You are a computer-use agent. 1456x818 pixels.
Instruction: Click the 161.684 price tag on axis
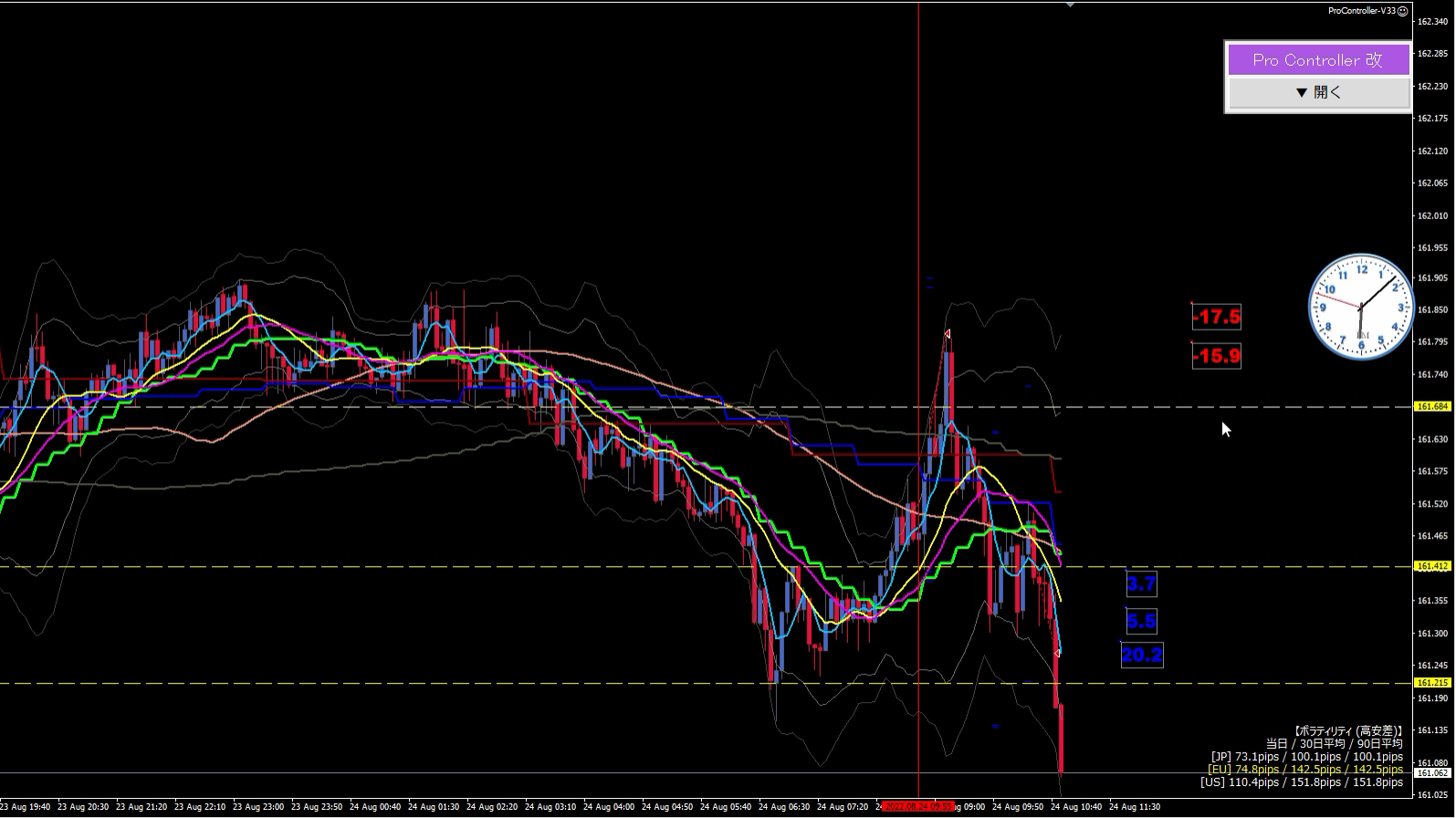tap(1432, 406)
